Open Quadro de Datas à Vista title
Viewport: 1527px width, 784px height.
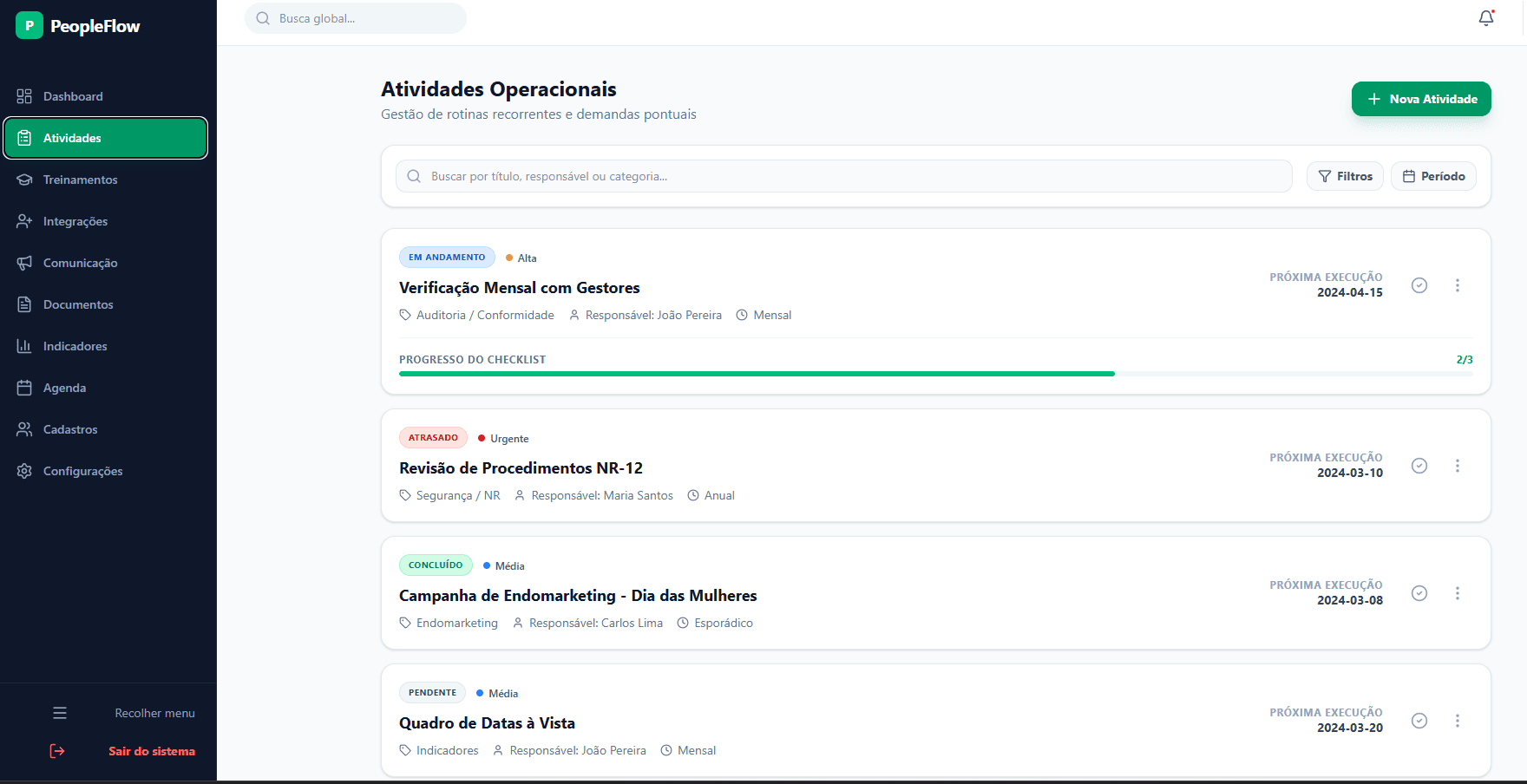coord(487,723)
